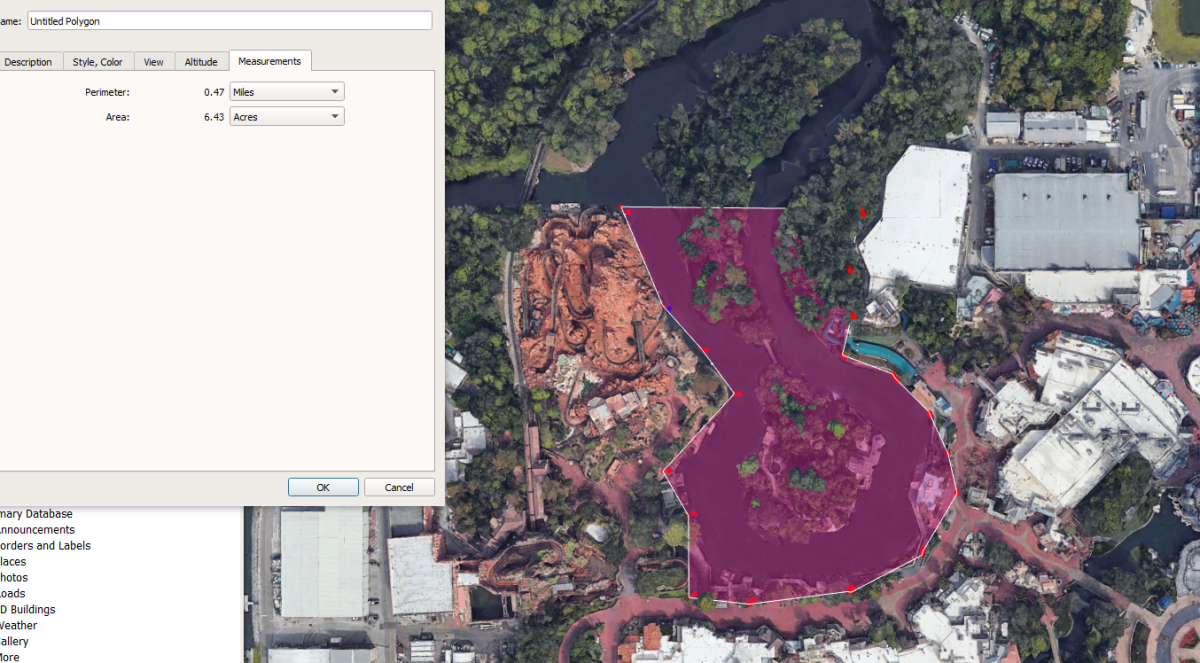The image size is (1200, 663).
Task: Select the Measurements tab
Action: [x=270, y=60]
